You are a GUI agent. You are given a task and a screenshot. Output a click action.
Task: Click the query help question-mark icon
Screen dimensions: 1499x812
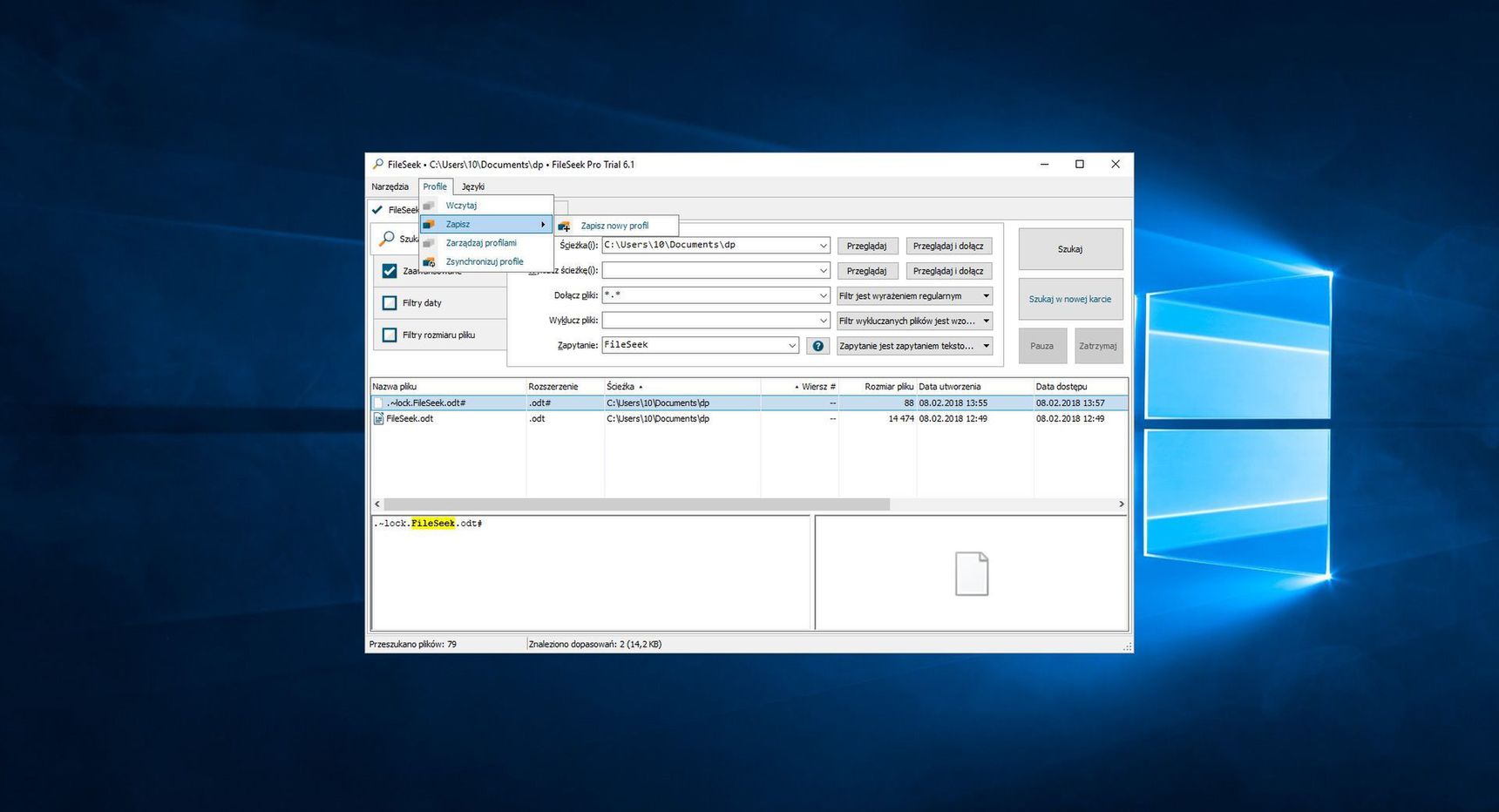click(817, 346)
